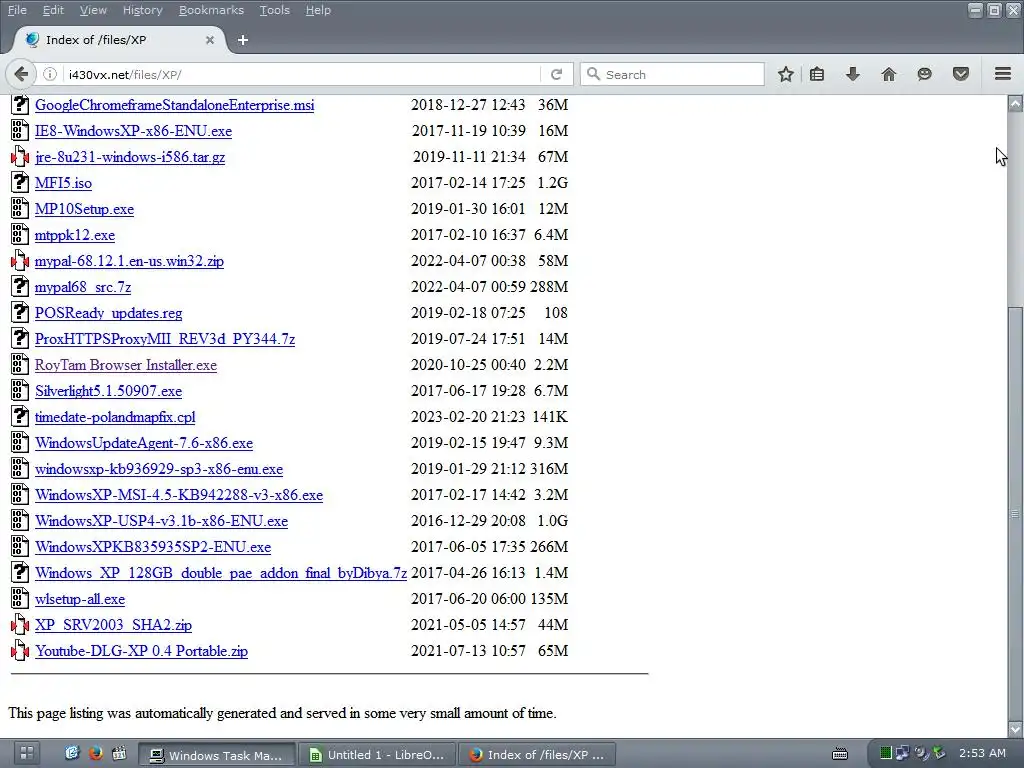Switch to Untitled 1 - LibreOffice taskbar button

tap(377, 755)
